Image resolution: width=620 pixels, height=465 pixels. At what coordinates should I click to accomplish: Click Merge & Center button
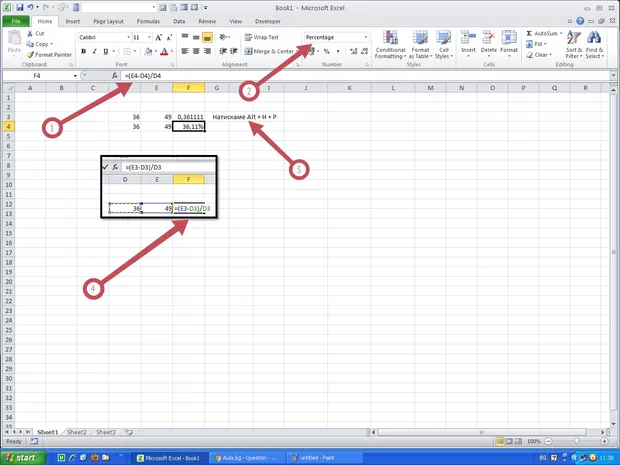pos(269,51)
